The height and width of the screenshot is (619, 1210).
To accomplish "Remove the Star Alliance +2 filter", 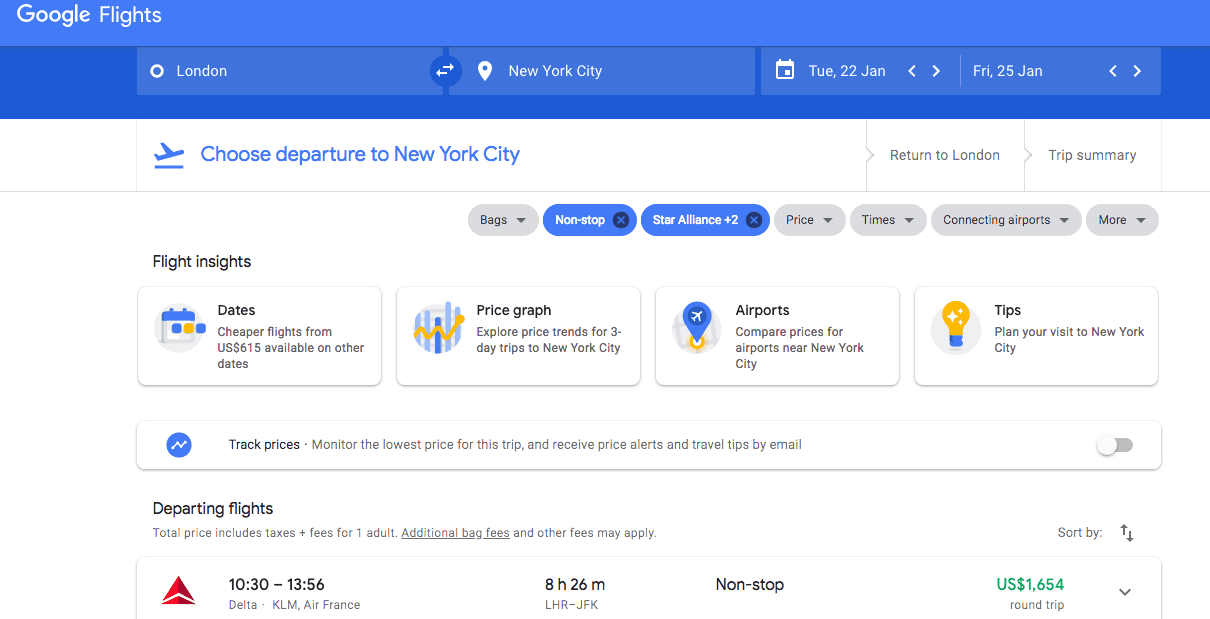I will click(754, 220).
